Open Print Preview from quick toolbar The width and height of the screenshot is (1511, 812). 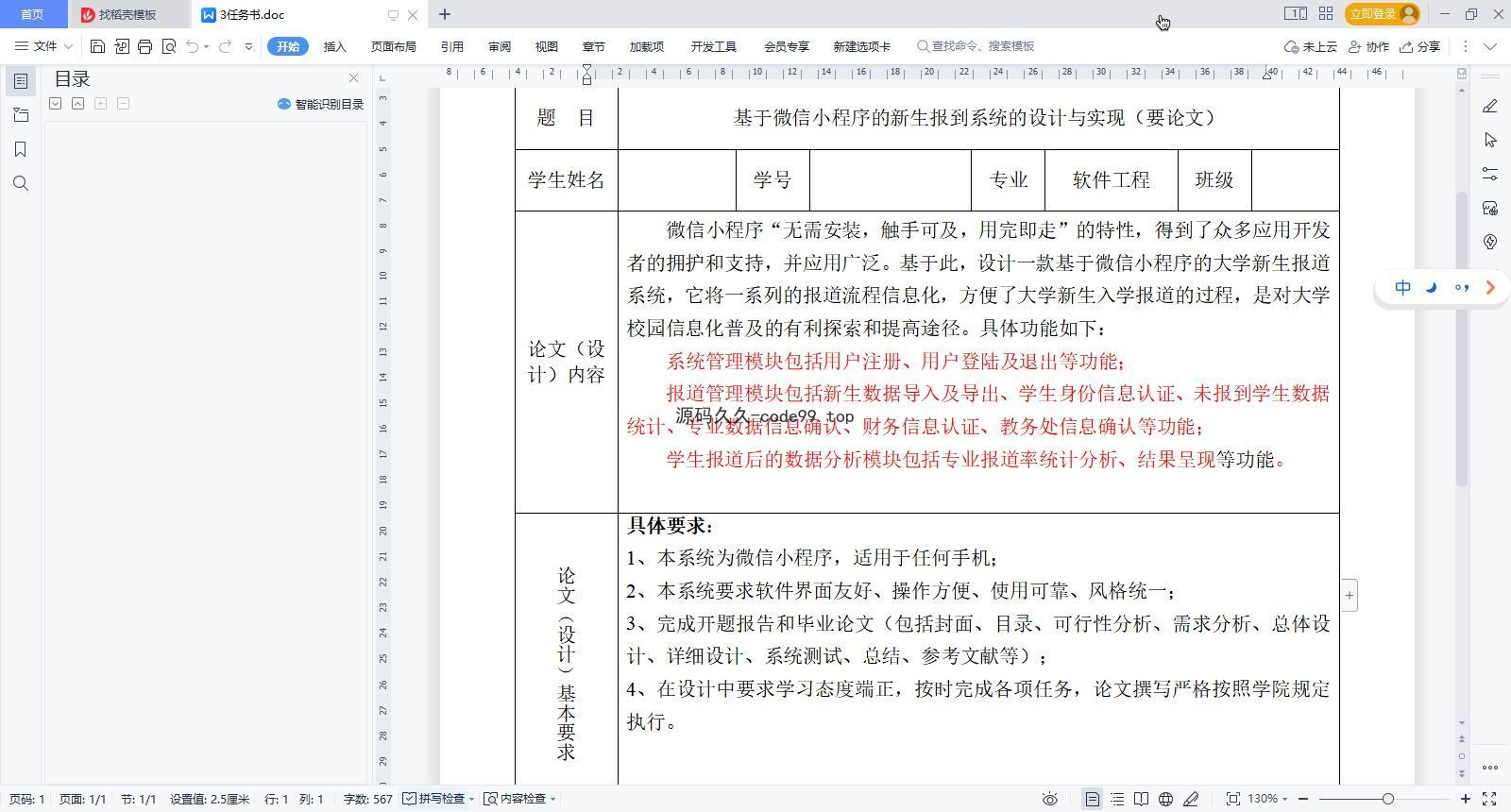(x=169, y=46)
